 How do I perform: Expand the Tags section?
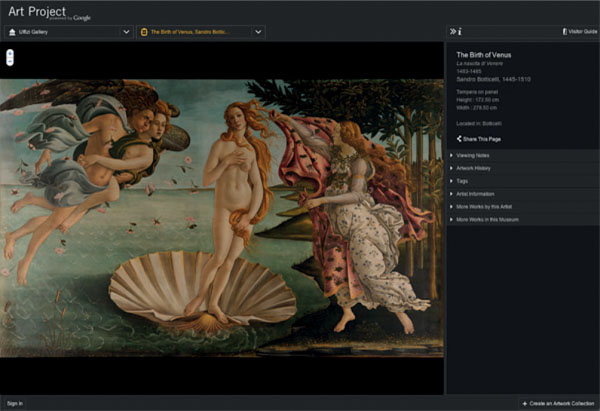(464, 181)
